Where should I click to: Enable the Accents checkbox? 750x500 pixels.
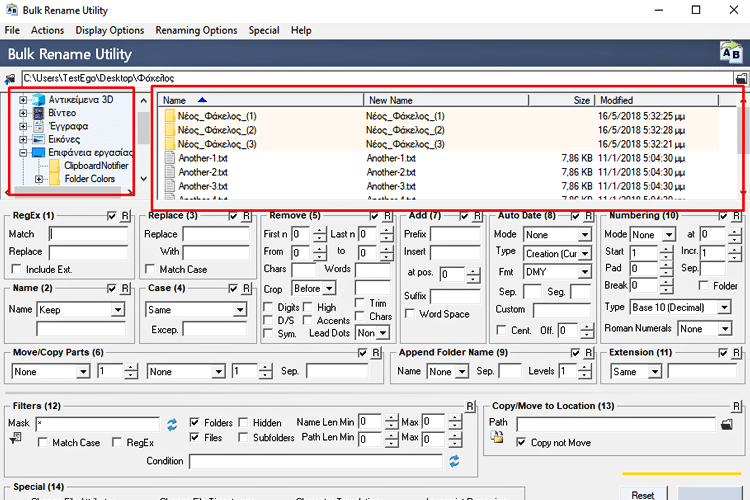click(x=308, y=320)
